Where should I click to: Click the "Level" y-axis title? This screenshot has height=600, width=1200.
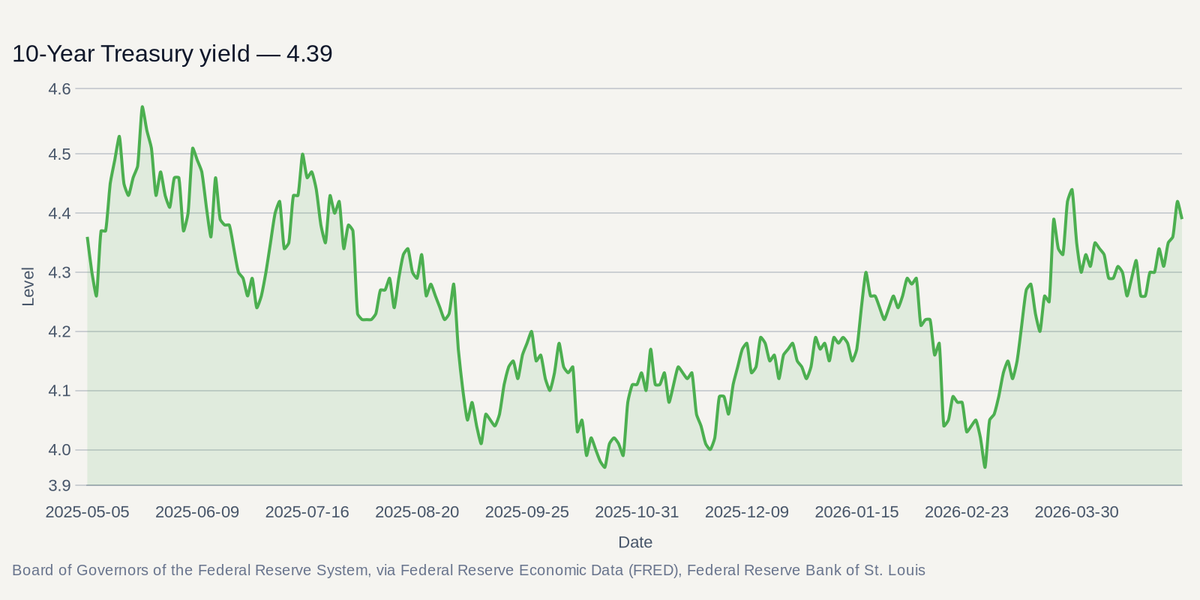click(28, 287)
